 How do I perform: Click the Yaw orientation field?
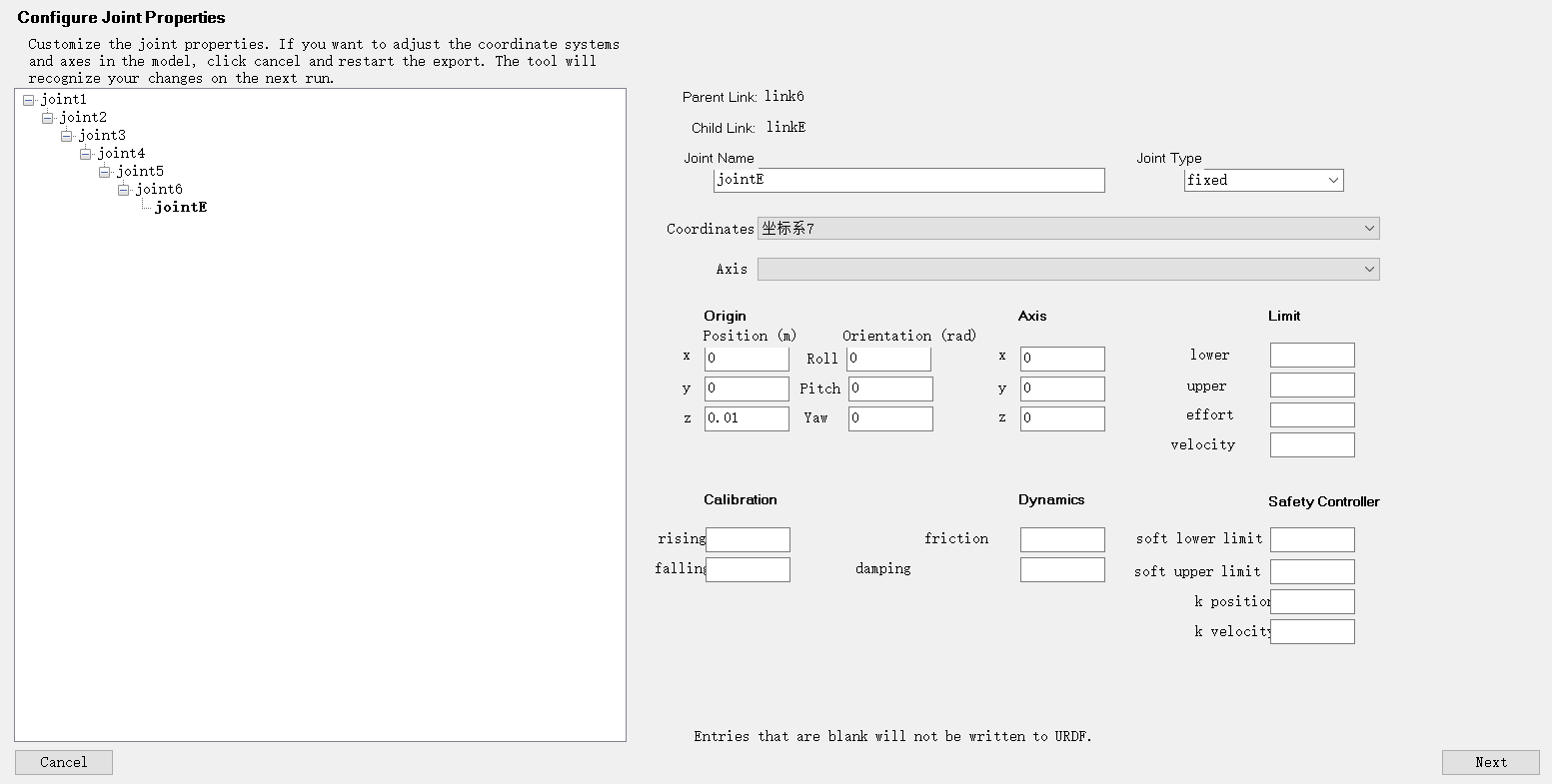(890, 418)
